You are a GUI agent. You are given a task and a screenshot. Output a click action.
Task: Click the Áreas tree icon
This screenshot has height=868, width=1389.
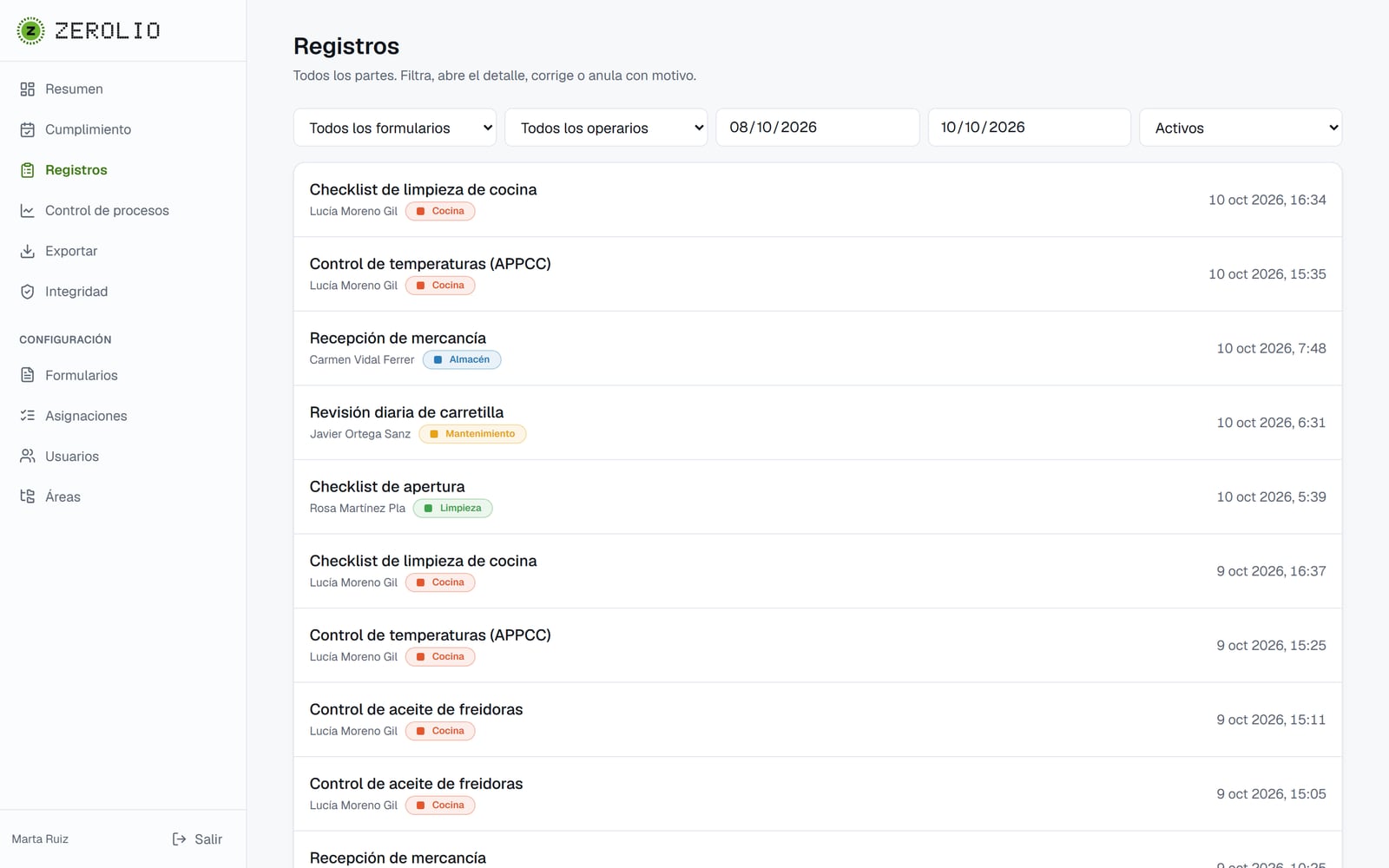point(28,496)
